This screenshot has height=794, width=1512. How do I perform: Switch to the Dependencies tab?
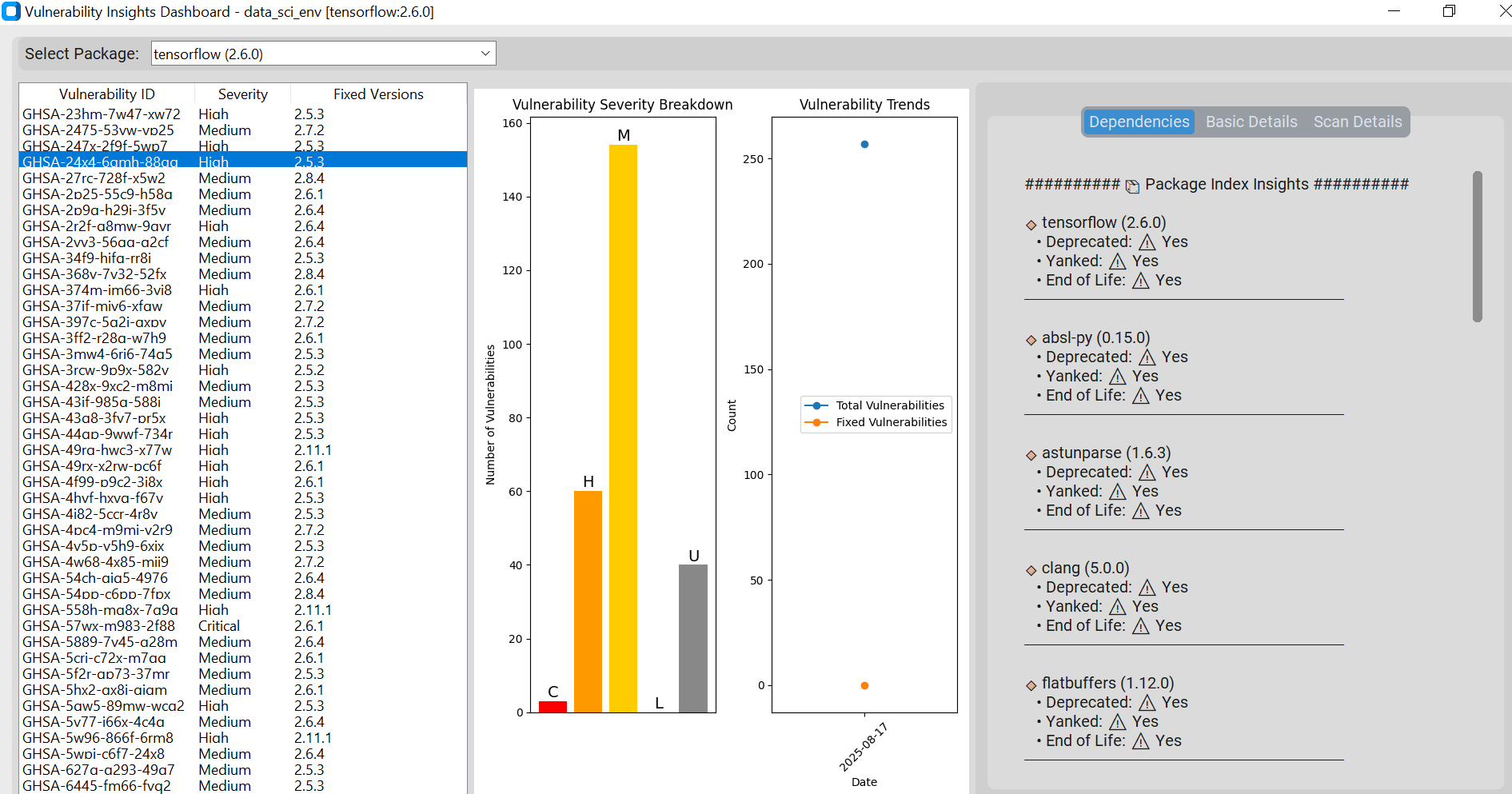pyautogui.click(x=1139, y=122)
